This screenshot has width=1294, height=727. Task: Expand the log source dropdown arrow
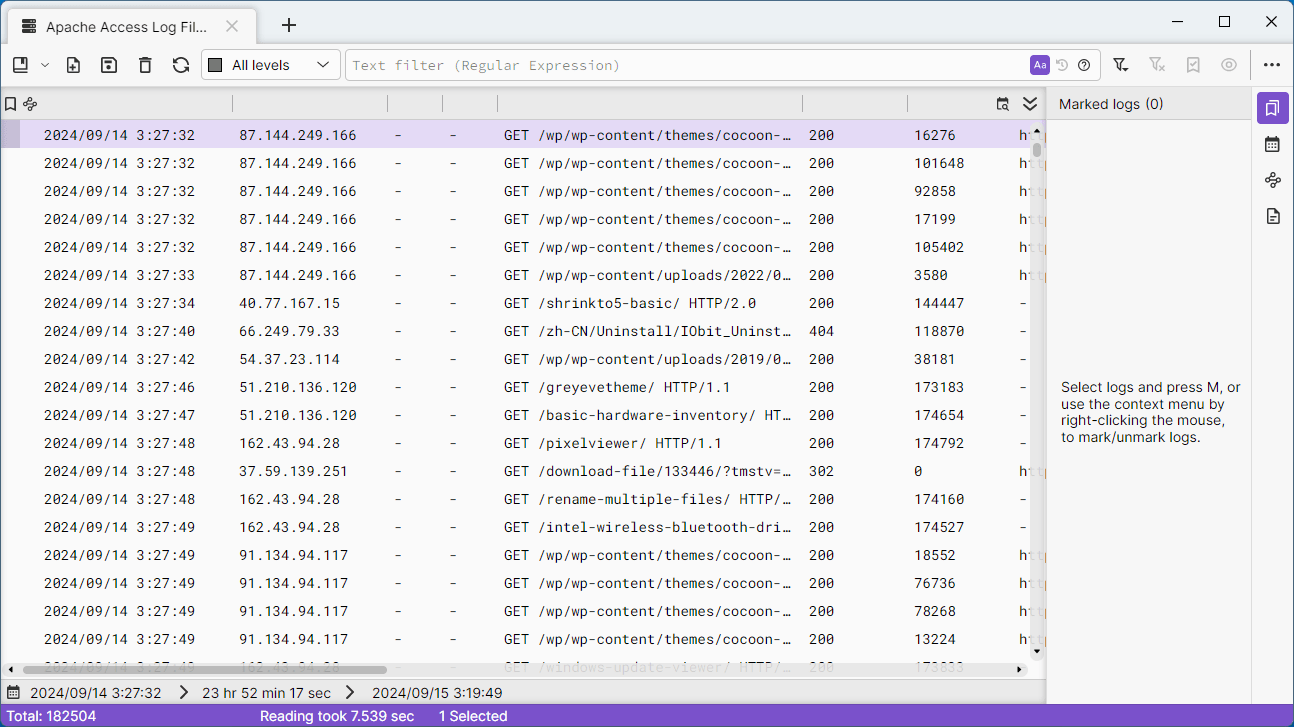tap(45, 65)
